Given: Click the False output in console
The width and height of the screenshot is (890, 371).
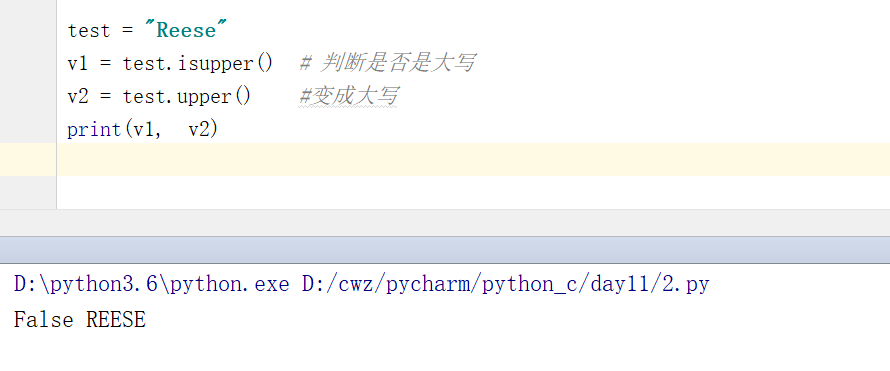Looking at the screenshot, I should coord(44,320).
